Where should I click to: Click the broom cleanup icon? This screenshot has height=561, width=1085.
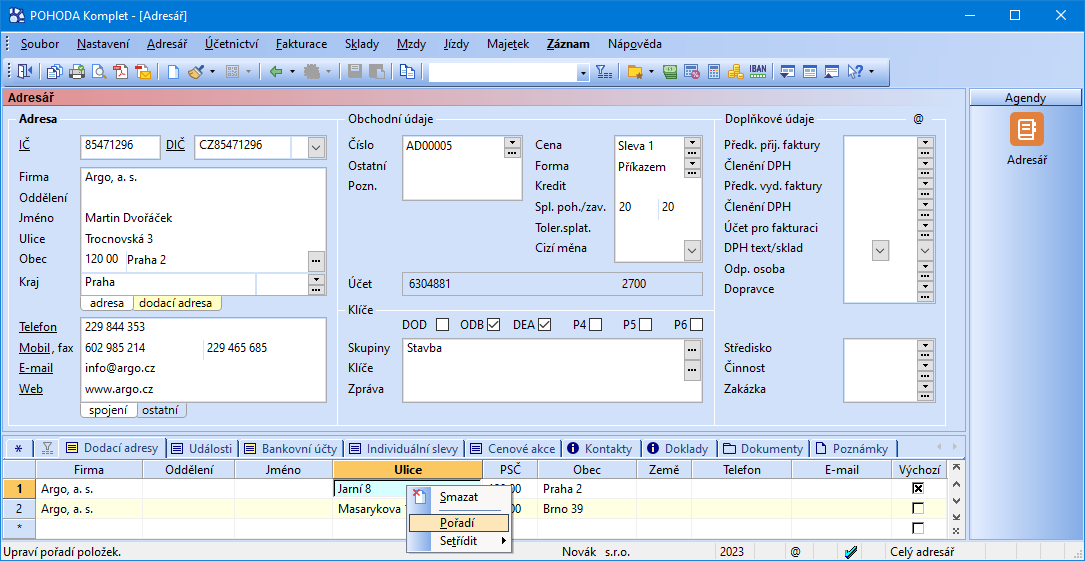pyautogui.click(x=196, y=71)
